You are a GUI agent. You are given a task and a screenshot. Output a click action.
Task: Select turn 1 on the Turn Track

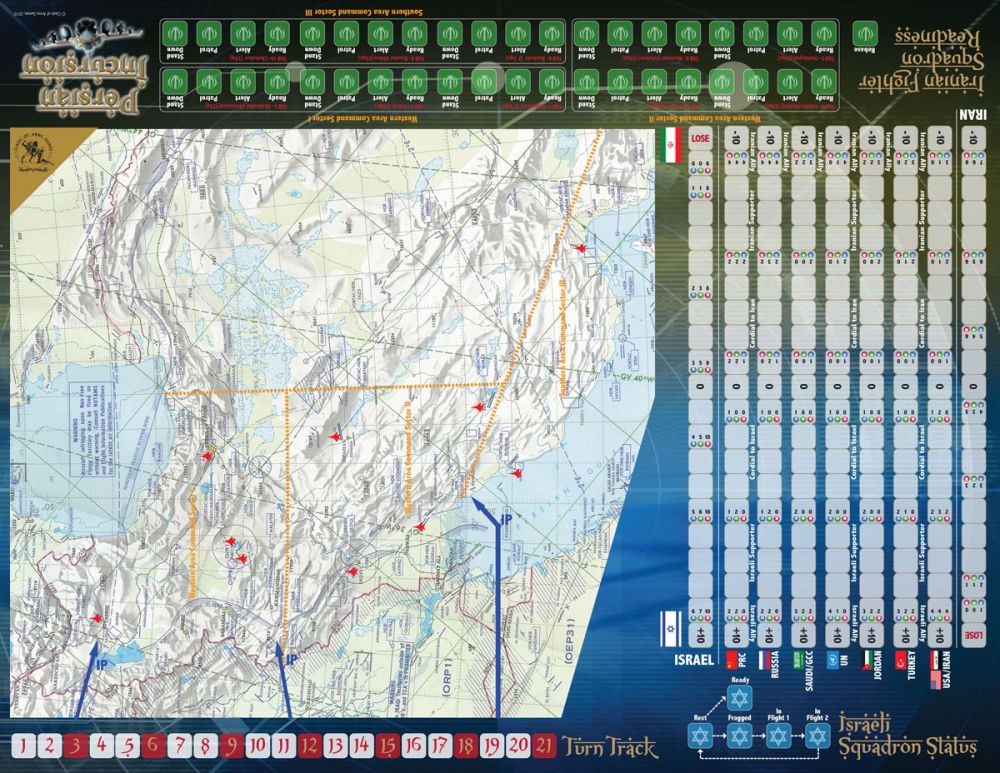pos(24,746)
